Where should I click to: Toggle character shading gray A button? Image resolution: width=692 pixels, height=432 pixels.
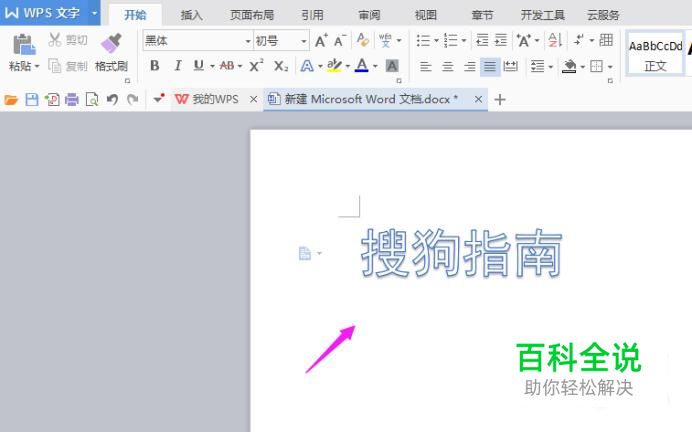click(x=392, y=66)
